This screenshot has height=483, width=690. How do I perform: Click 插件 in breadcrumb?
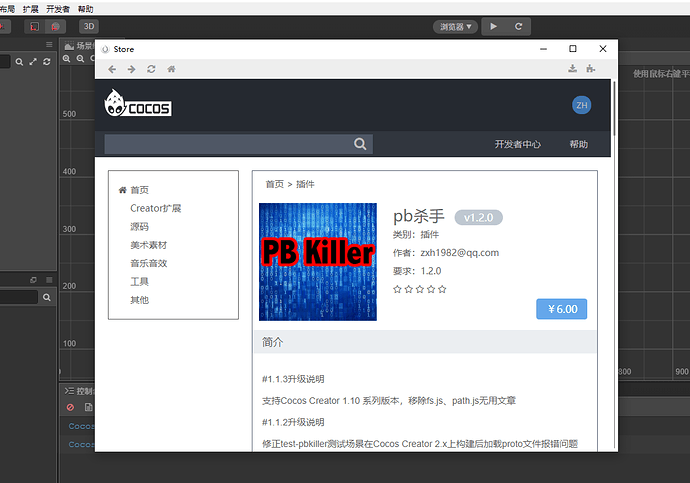(305, 184)
